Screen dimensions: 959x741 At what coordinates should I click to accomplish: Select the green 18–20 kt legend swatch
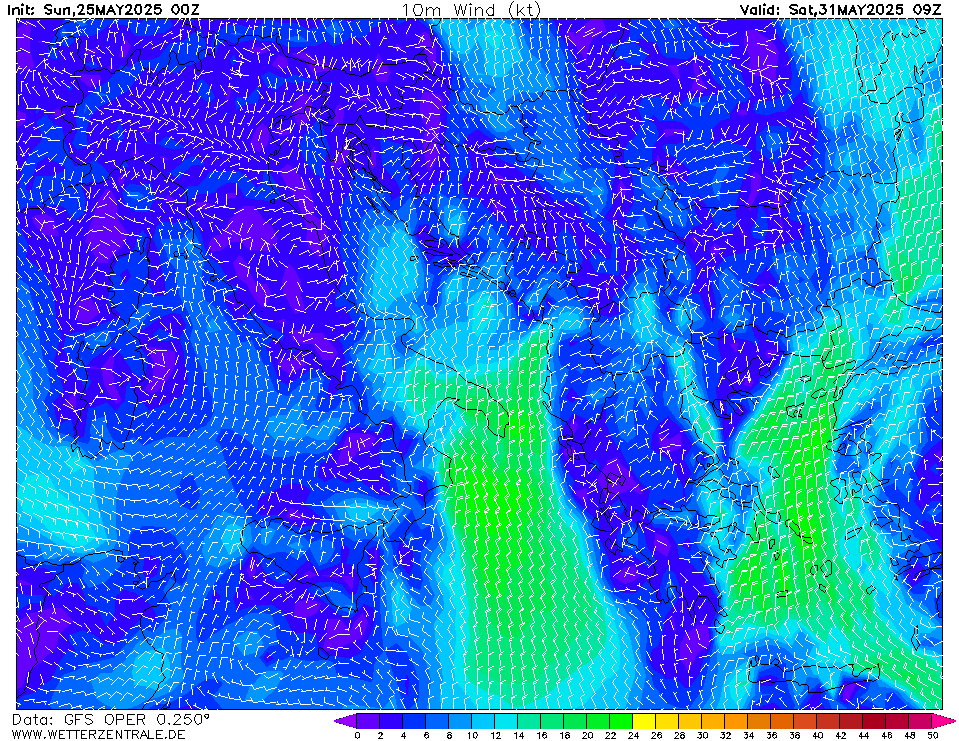coord(576,721)
